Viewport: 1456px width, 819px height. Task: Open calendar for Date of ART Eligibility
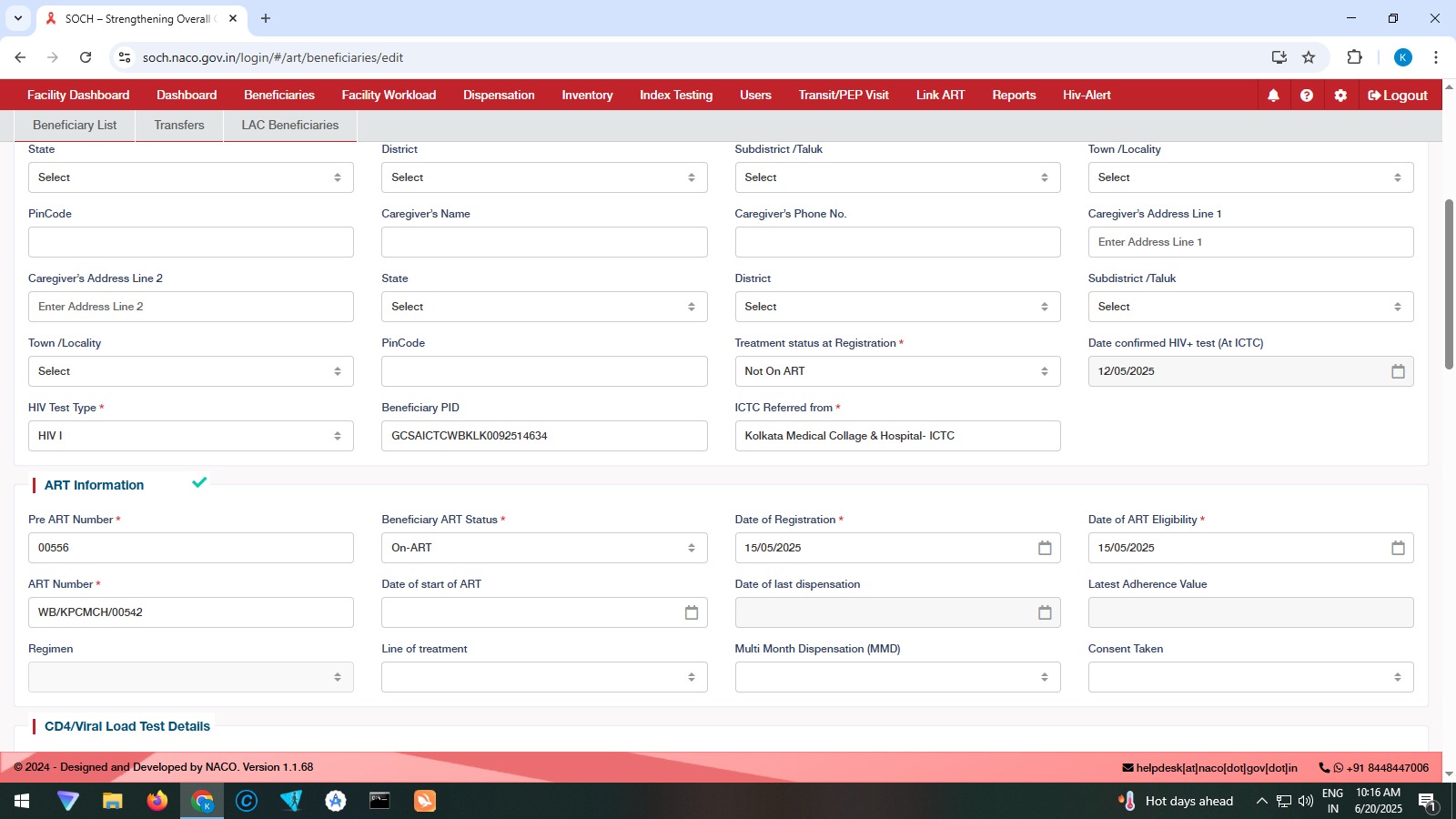(1398, 548)
